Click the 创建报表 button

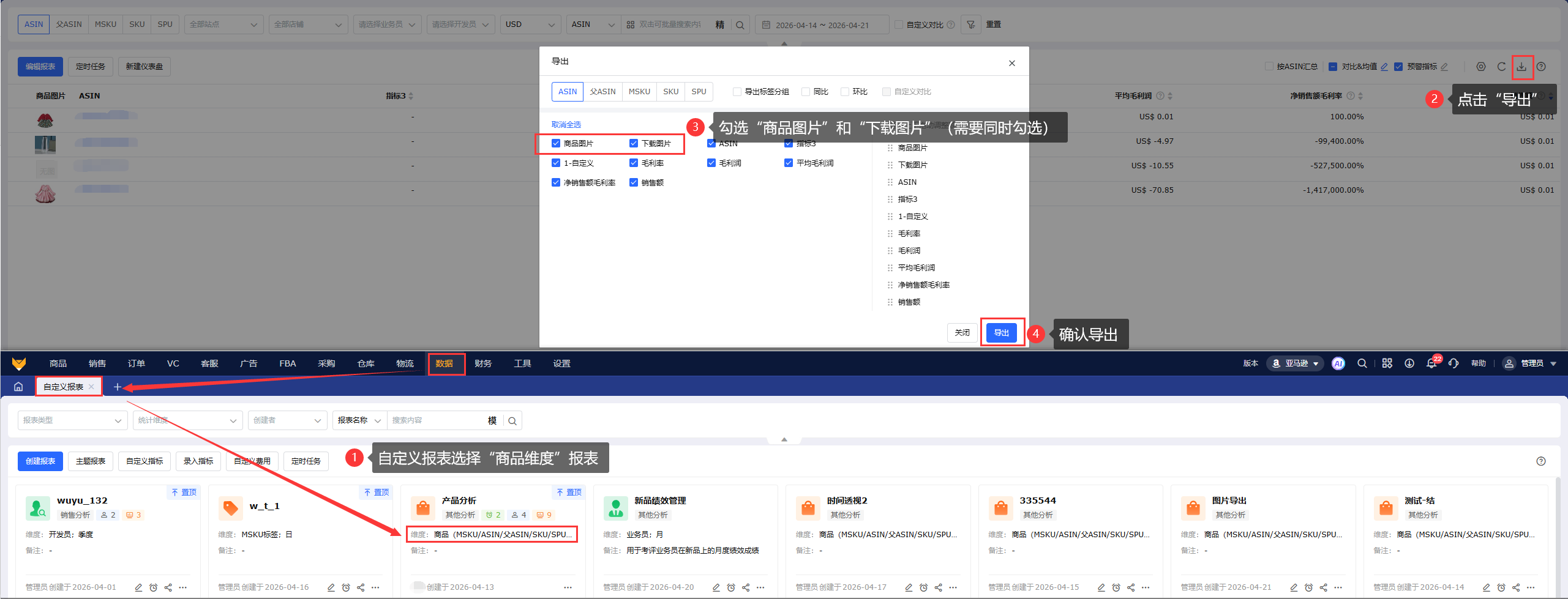(x=40, y=461)
